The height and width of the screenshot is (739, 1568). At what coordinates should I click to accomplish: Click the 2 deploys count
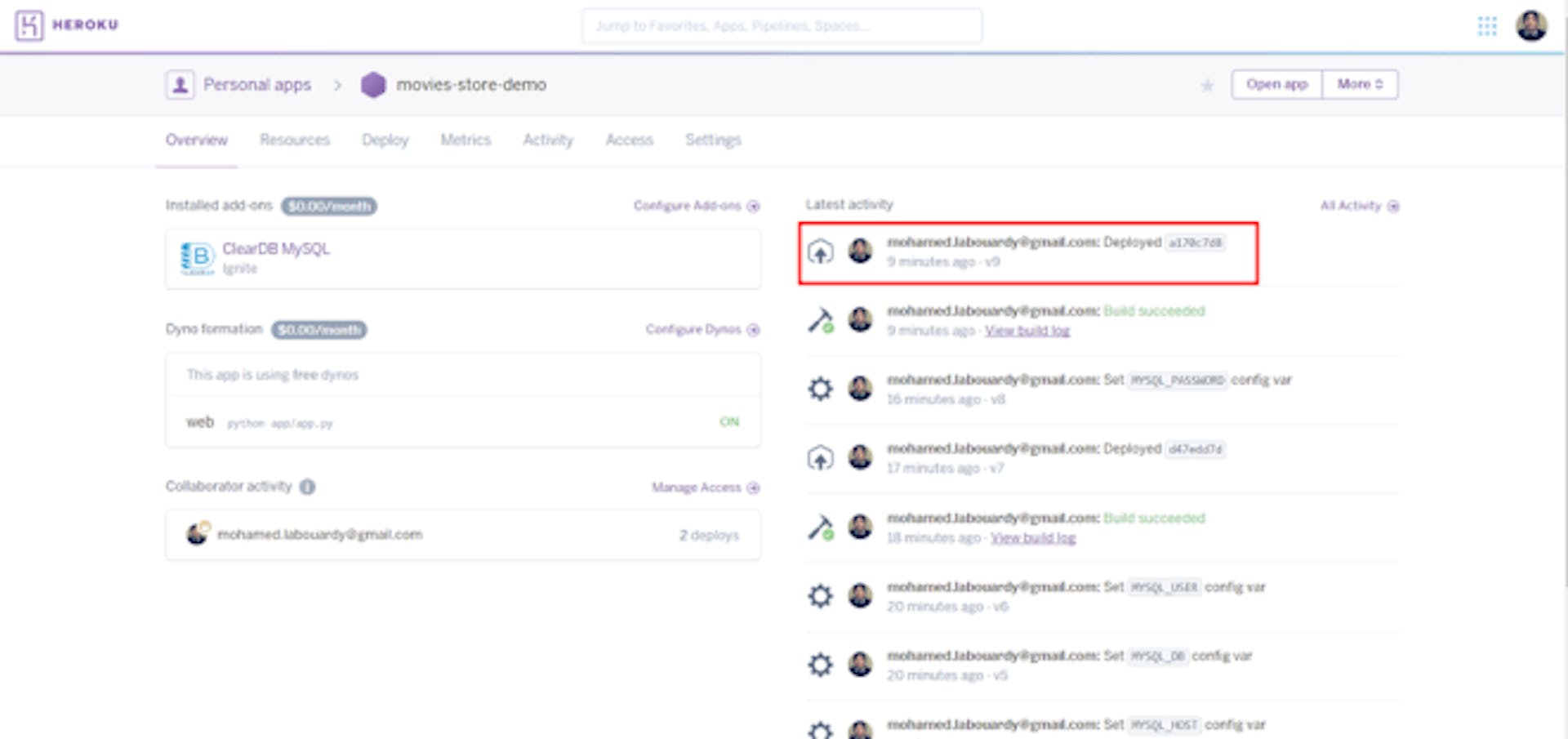click(x=709, y=536)
